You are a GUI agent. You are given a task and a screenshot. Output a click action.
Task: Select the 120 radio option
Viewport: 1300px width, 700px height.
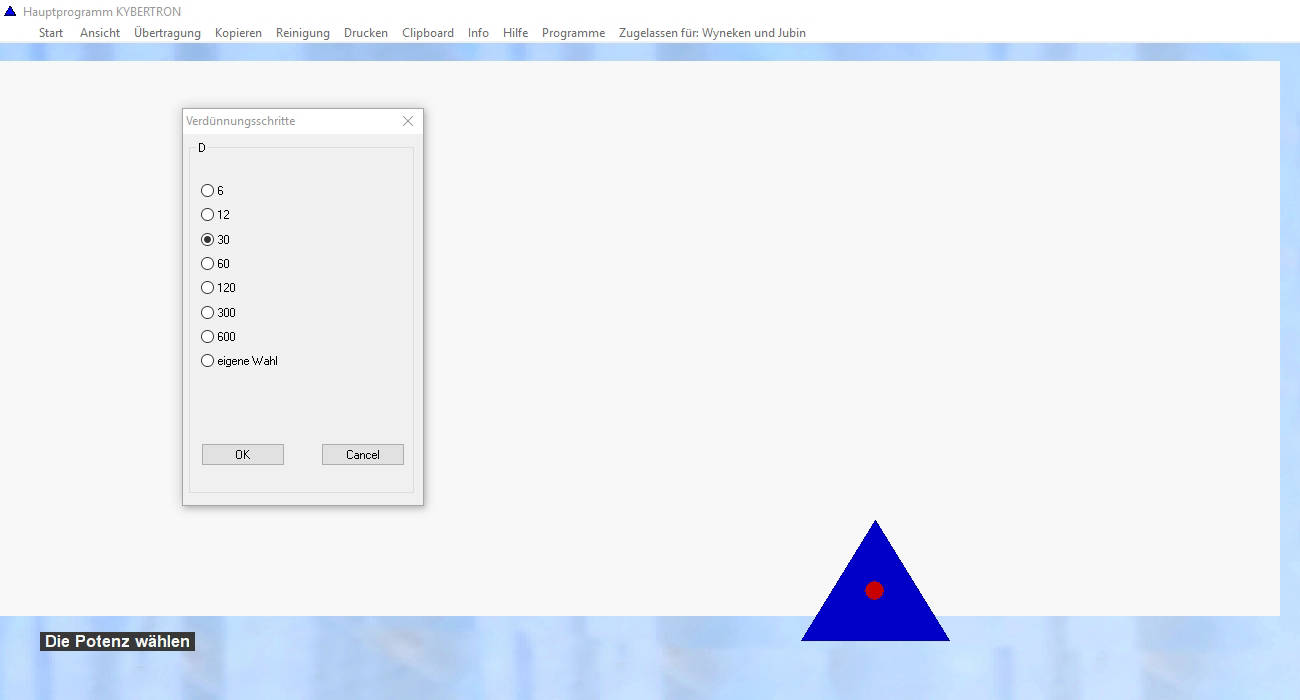click(208, 288)
